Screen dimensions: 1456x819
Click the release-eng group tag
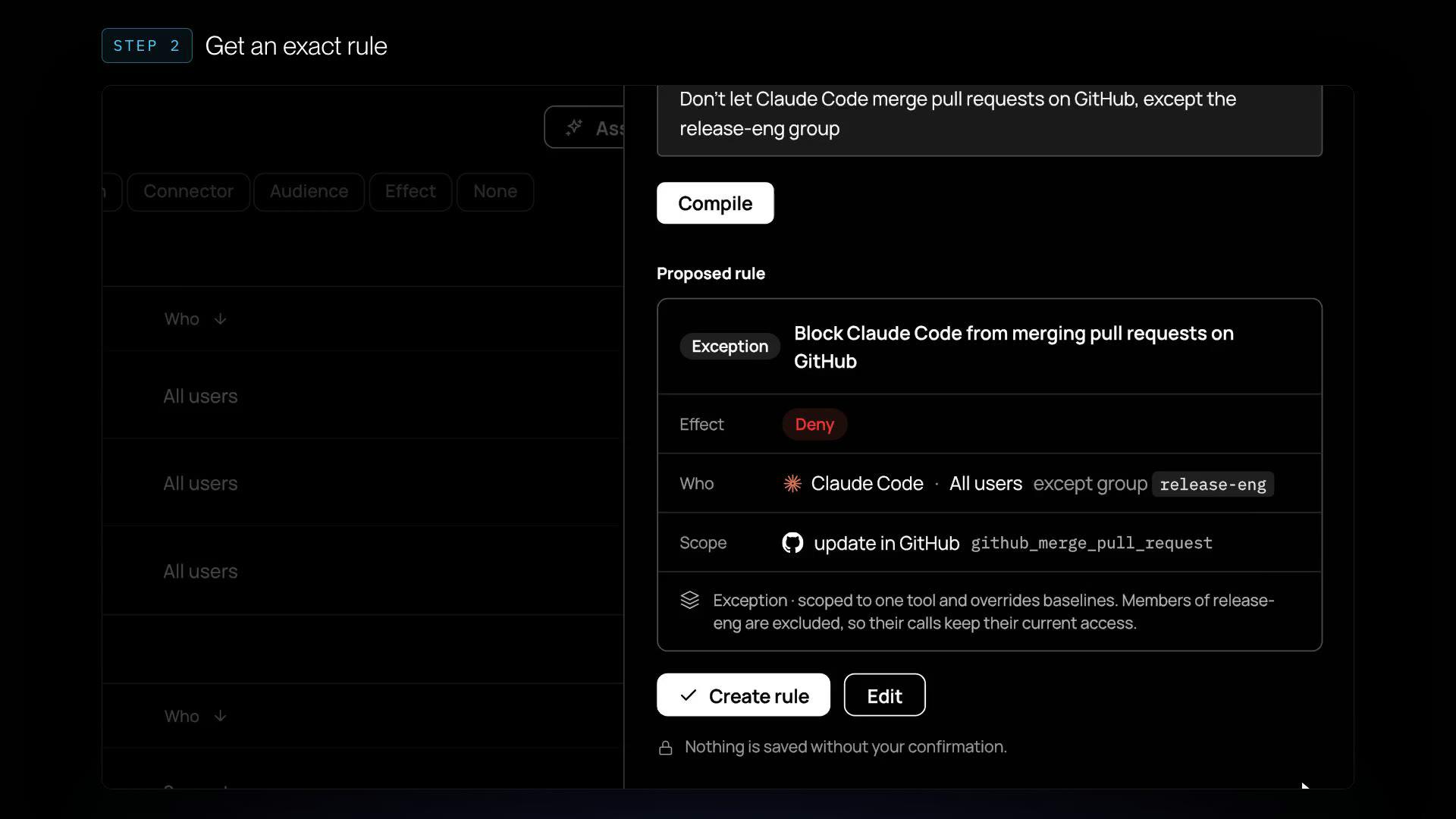[x=1213, y=485]
